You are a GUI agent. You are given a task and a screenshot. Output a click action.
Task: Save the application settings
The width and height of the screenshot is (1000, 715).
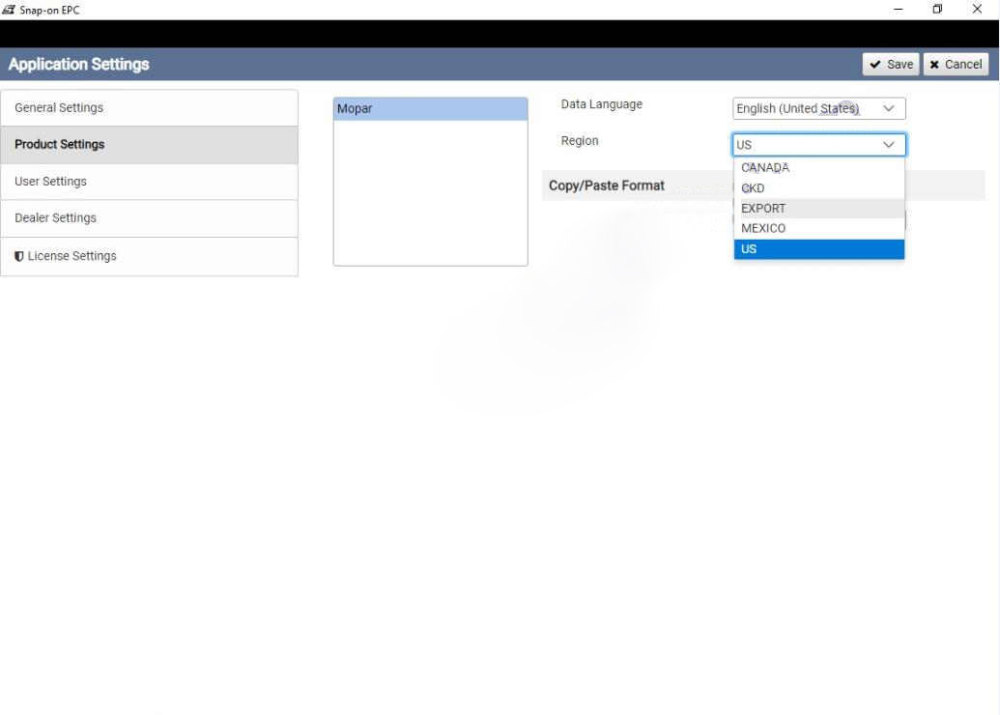click(890, 64)
